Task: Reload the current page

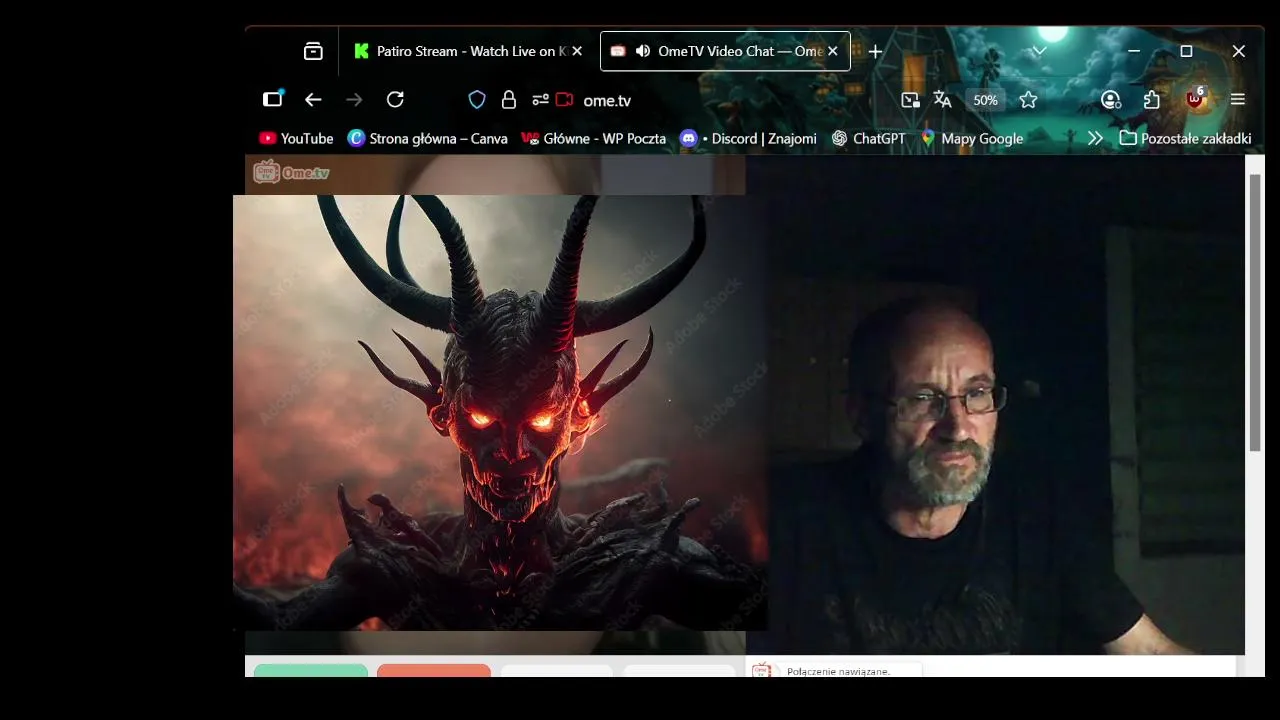Action: [x=395, y=99]
